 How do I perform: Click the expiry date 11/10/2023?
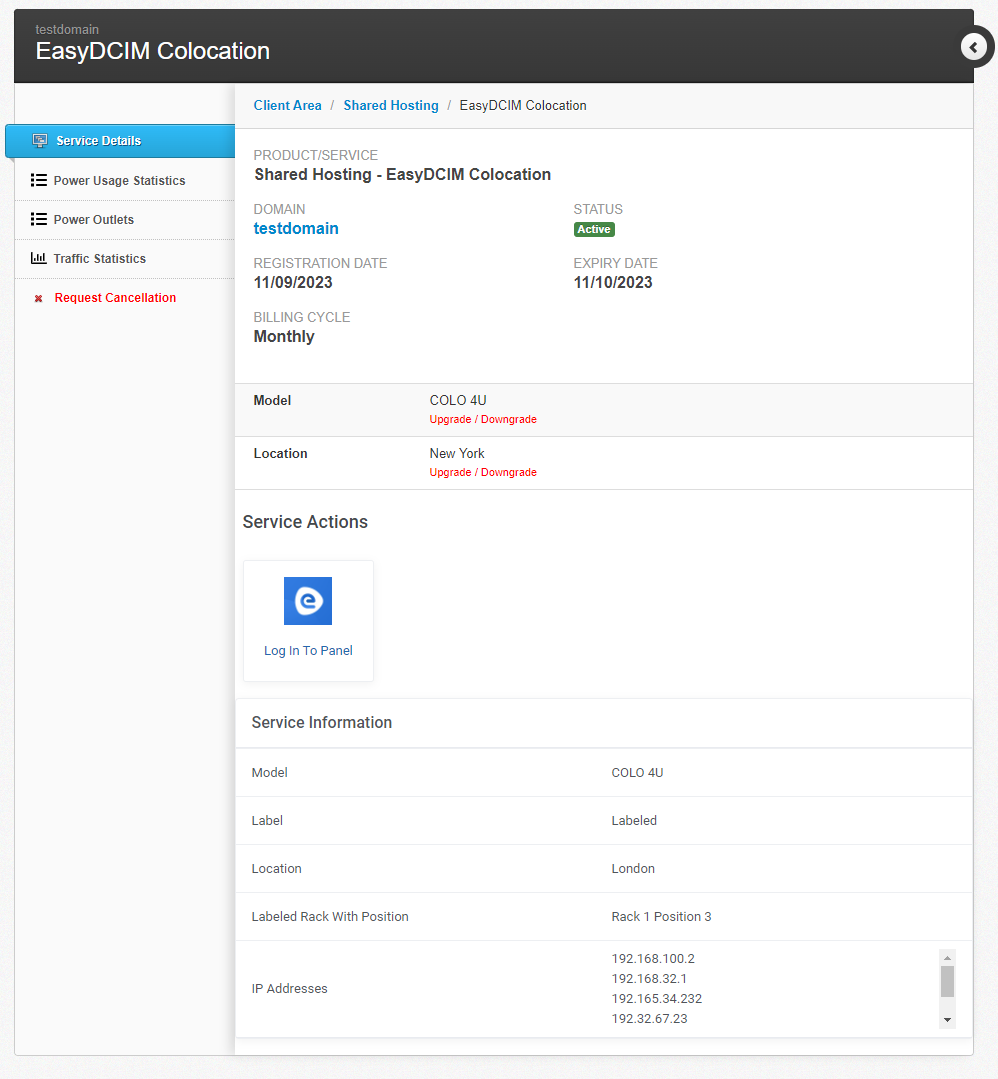tap(613, 282)
